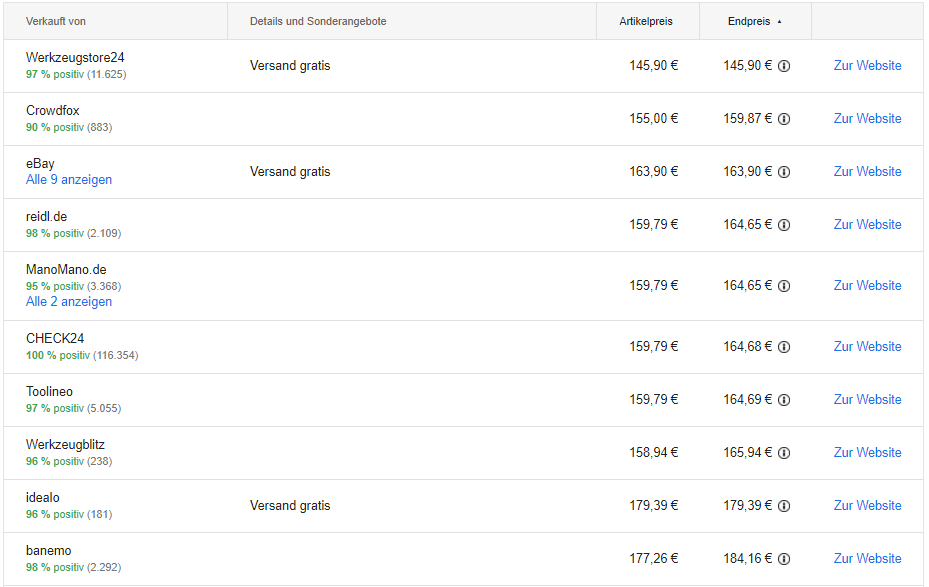Open info icon in banemo row
The image size is (929, 587).
point(783,559)
